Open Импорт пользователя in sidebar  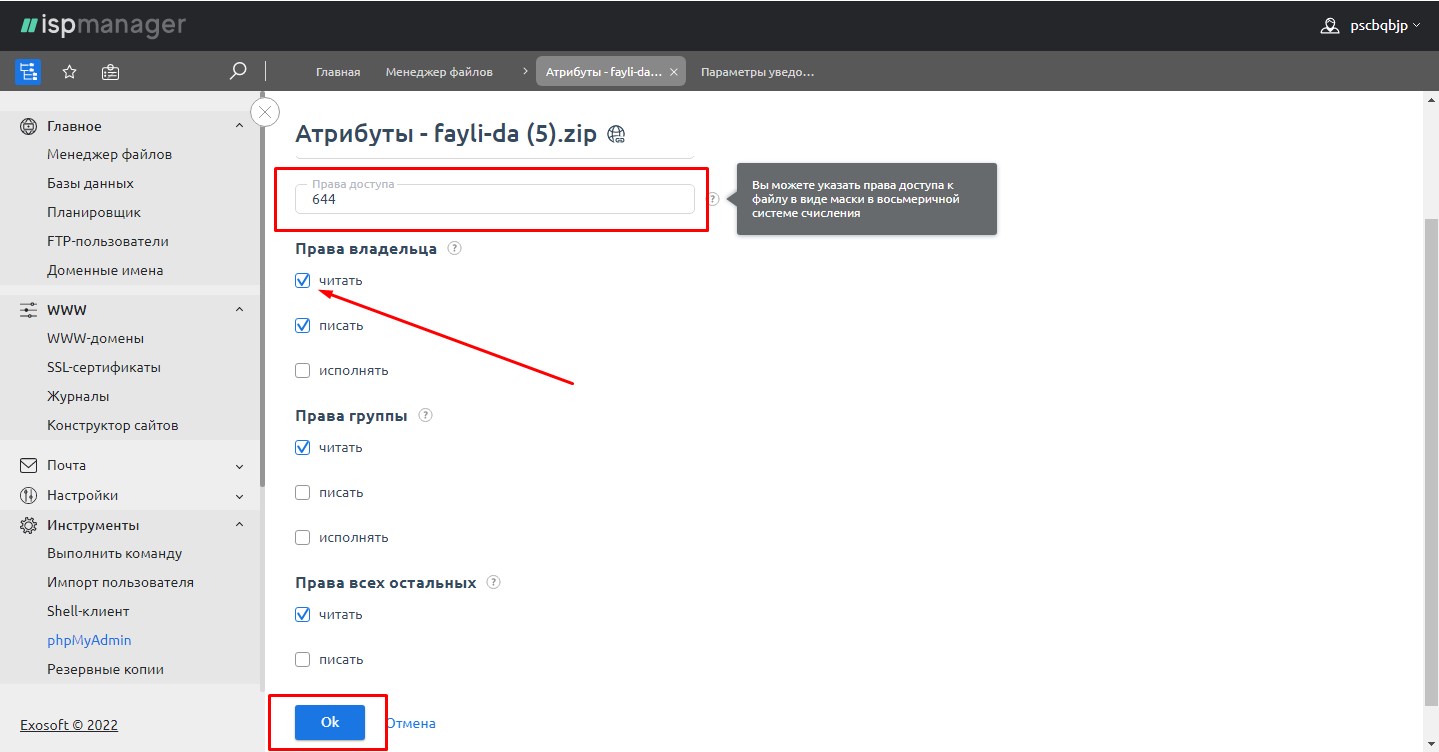(x=120, y=583)
